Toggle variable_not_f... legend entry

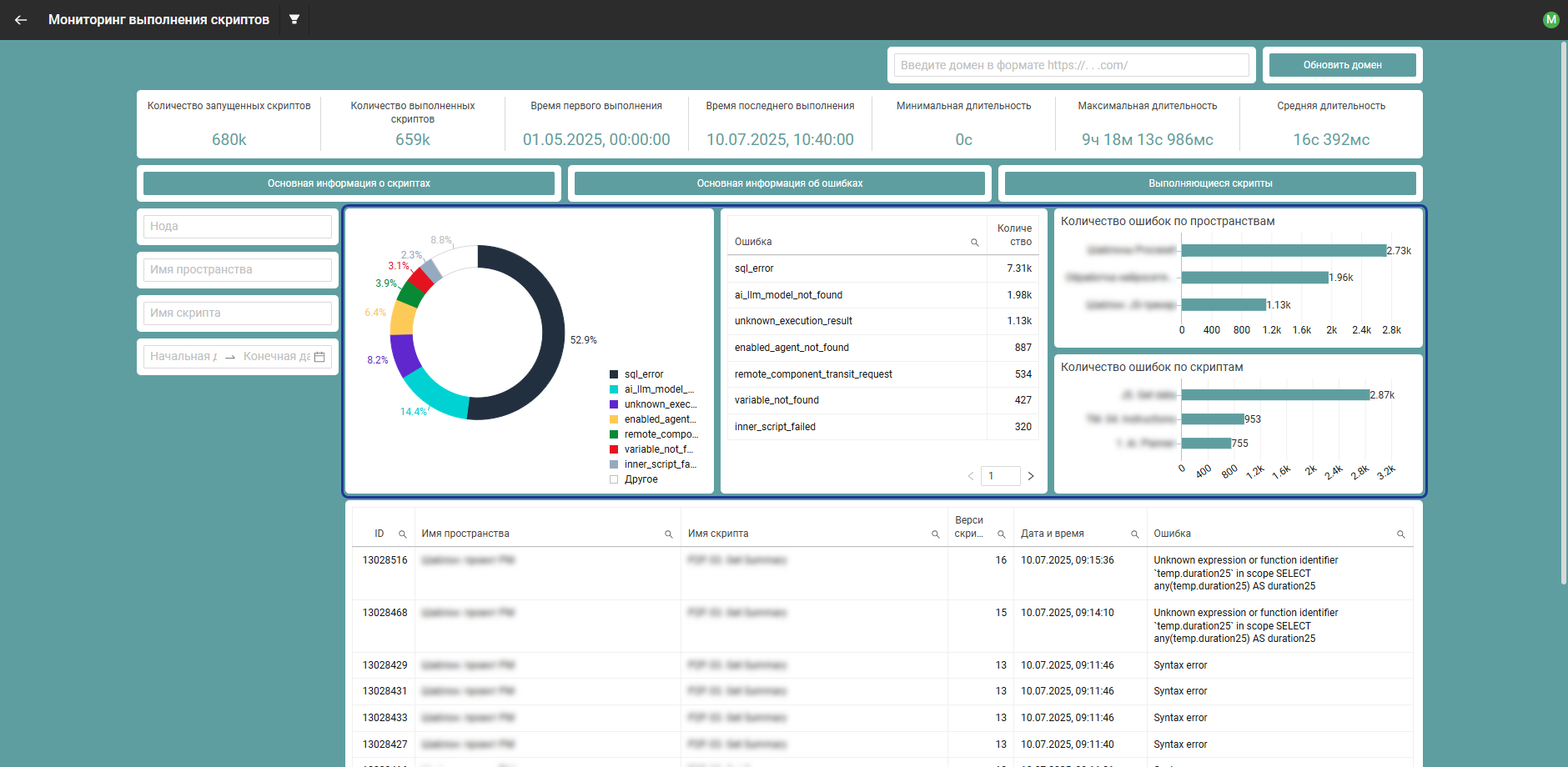pos(657,449)
